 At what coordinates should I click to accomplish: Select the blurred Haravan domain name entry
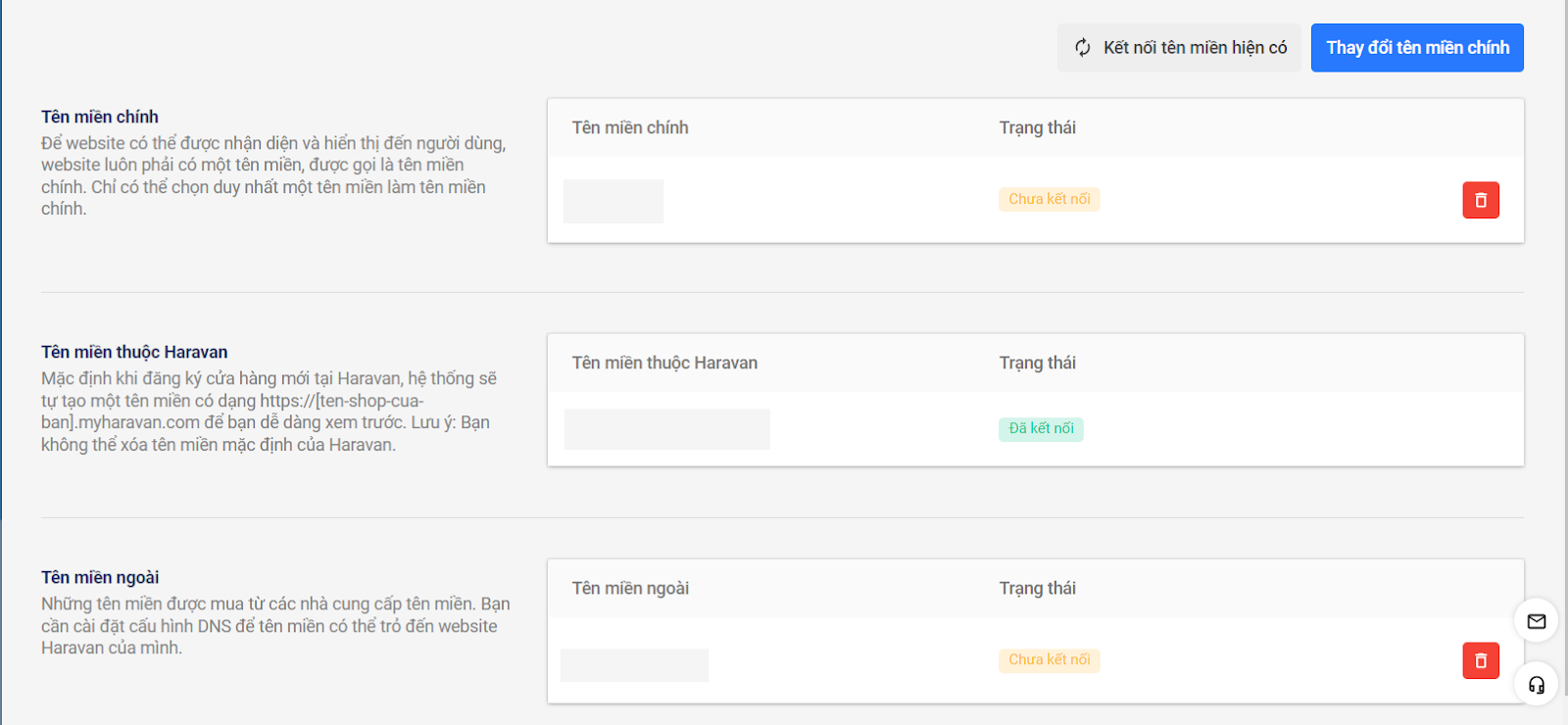click(x=667, y=429)
